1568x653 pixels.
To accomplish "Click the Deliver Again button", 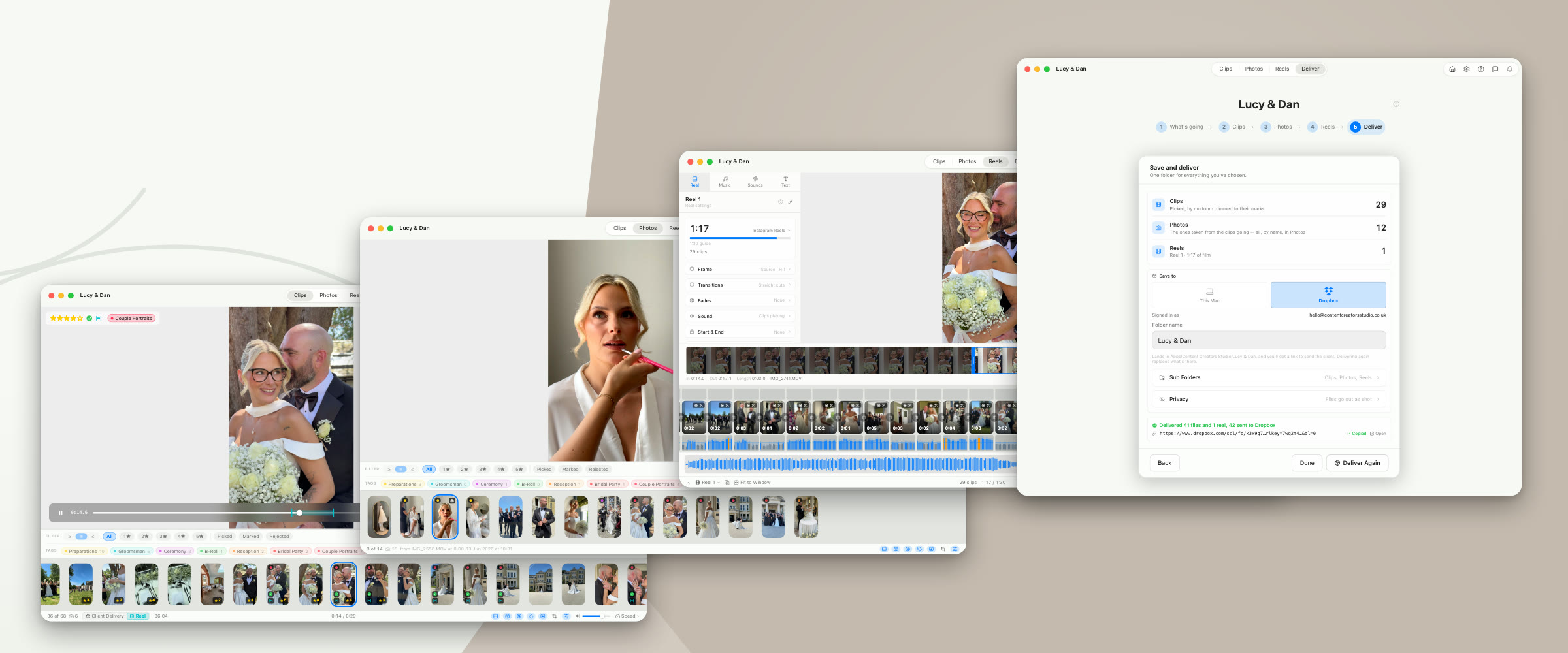I will click(x=1357, y=463).
